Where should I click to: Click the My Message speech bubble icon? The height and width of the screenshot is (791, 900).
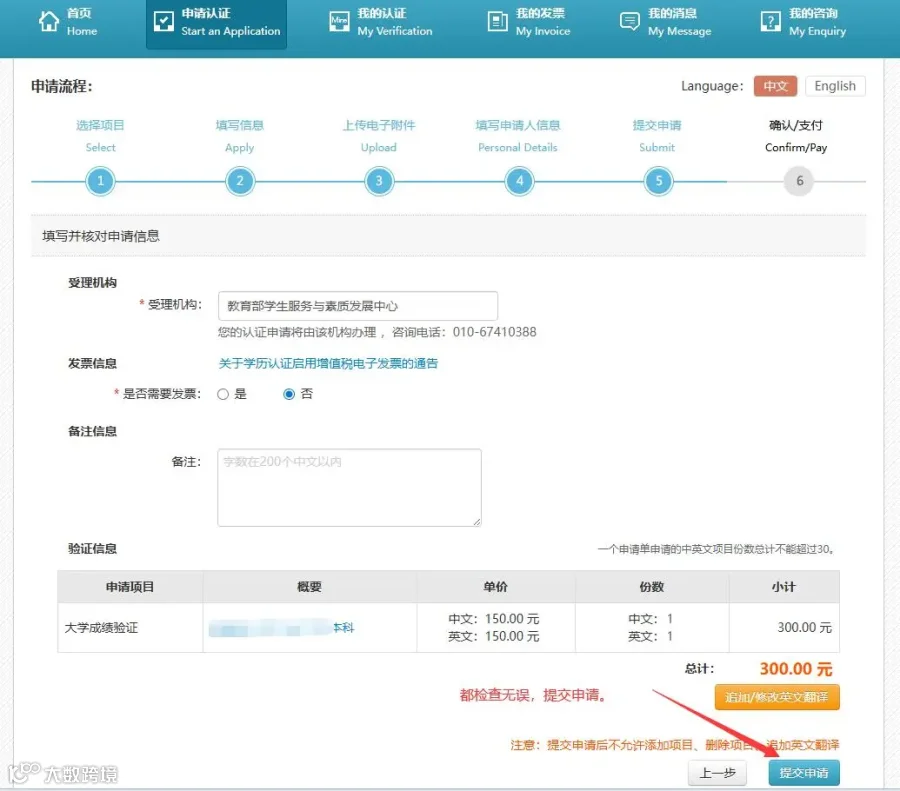coord(629,22)
